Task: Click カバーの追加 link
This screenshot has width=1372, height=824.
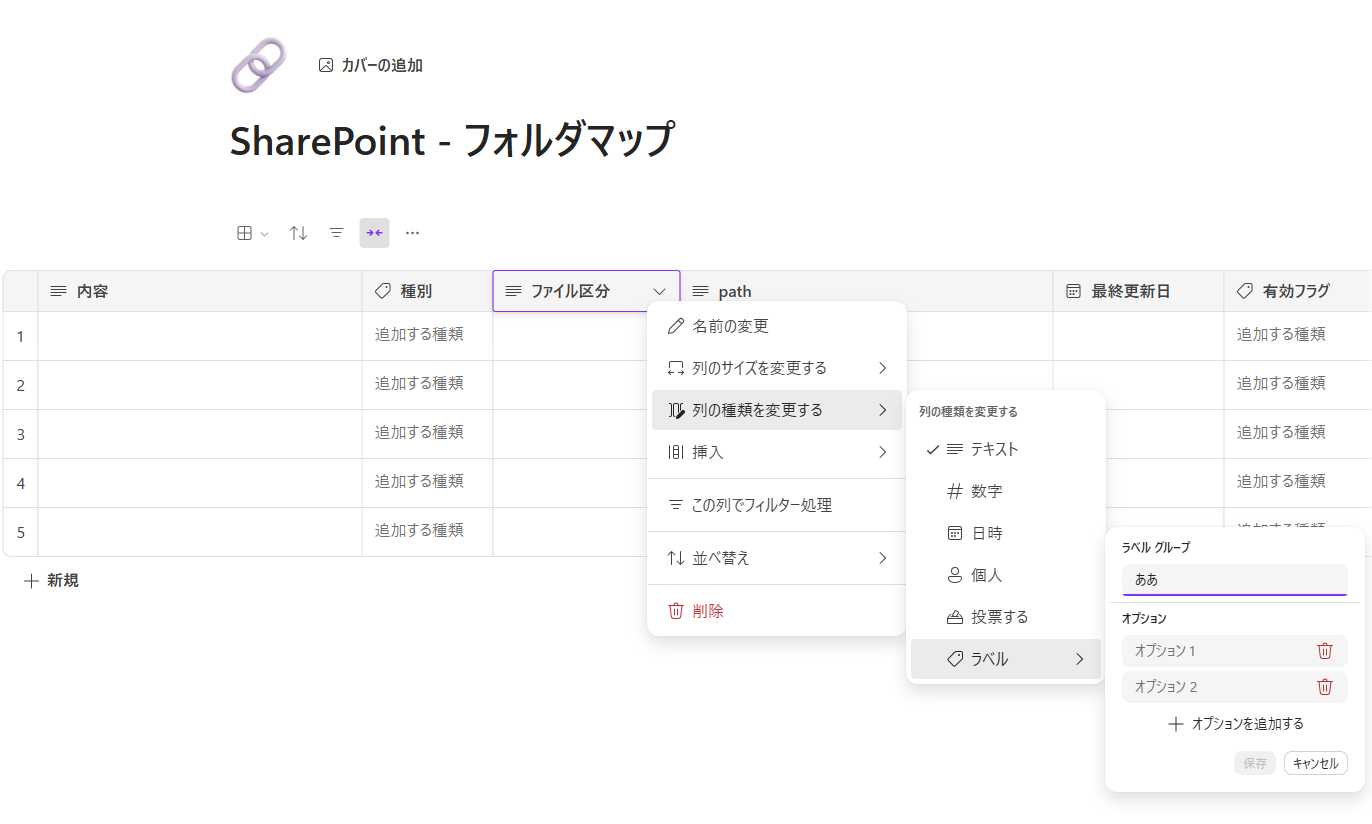Action: click(x=382, y=65)
